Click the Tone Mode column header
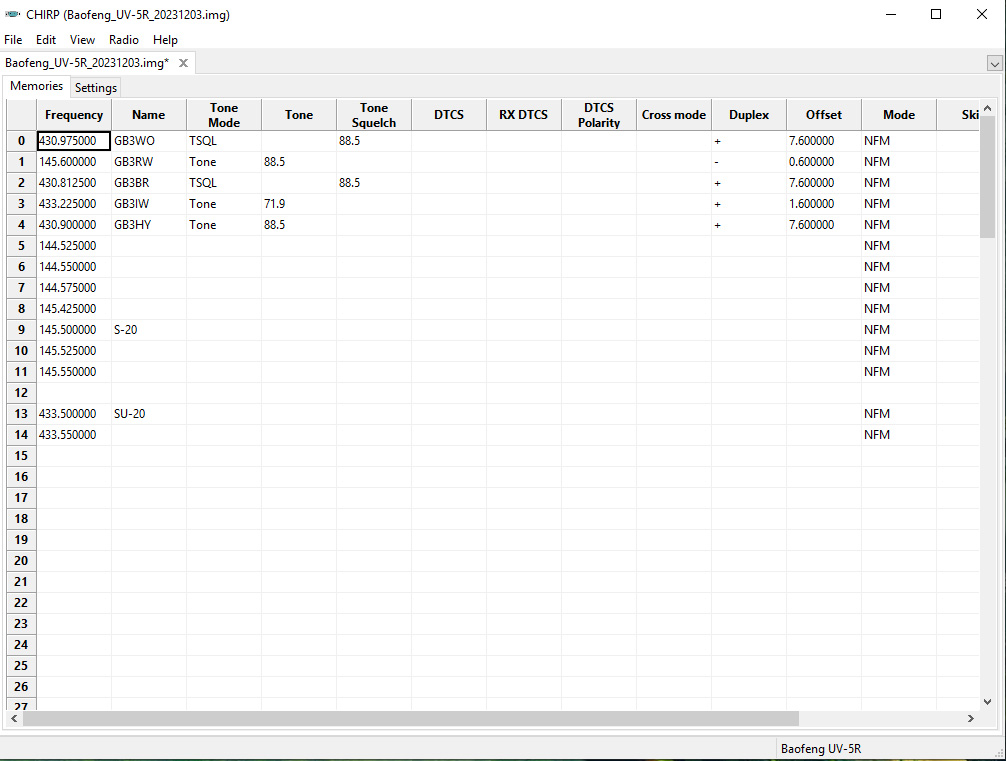 (224, 115)
